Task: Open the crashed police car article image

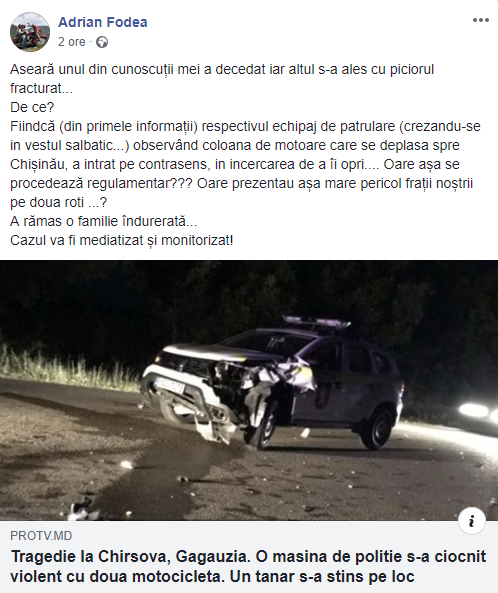Action: click(x=249, y=390)
